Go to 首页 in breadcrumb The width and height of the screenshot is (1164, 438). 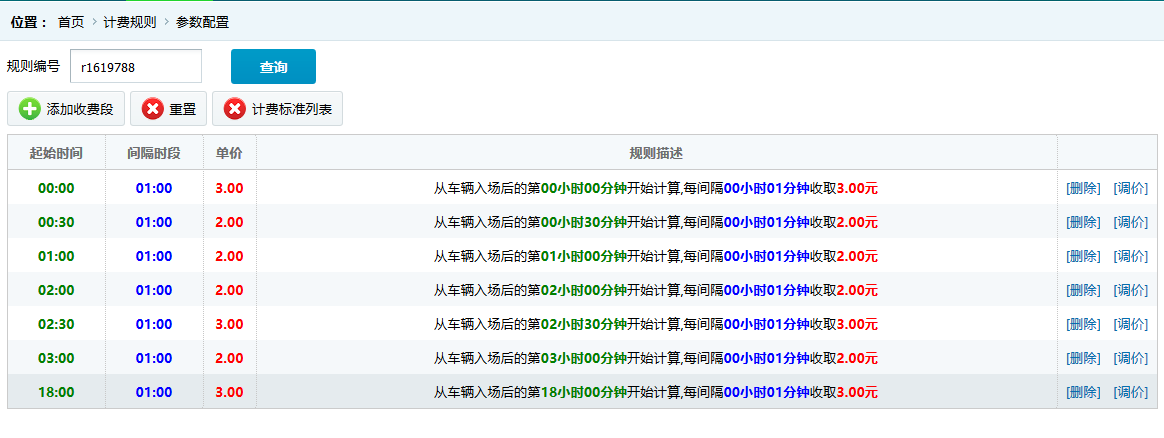(x=71, y=21)
